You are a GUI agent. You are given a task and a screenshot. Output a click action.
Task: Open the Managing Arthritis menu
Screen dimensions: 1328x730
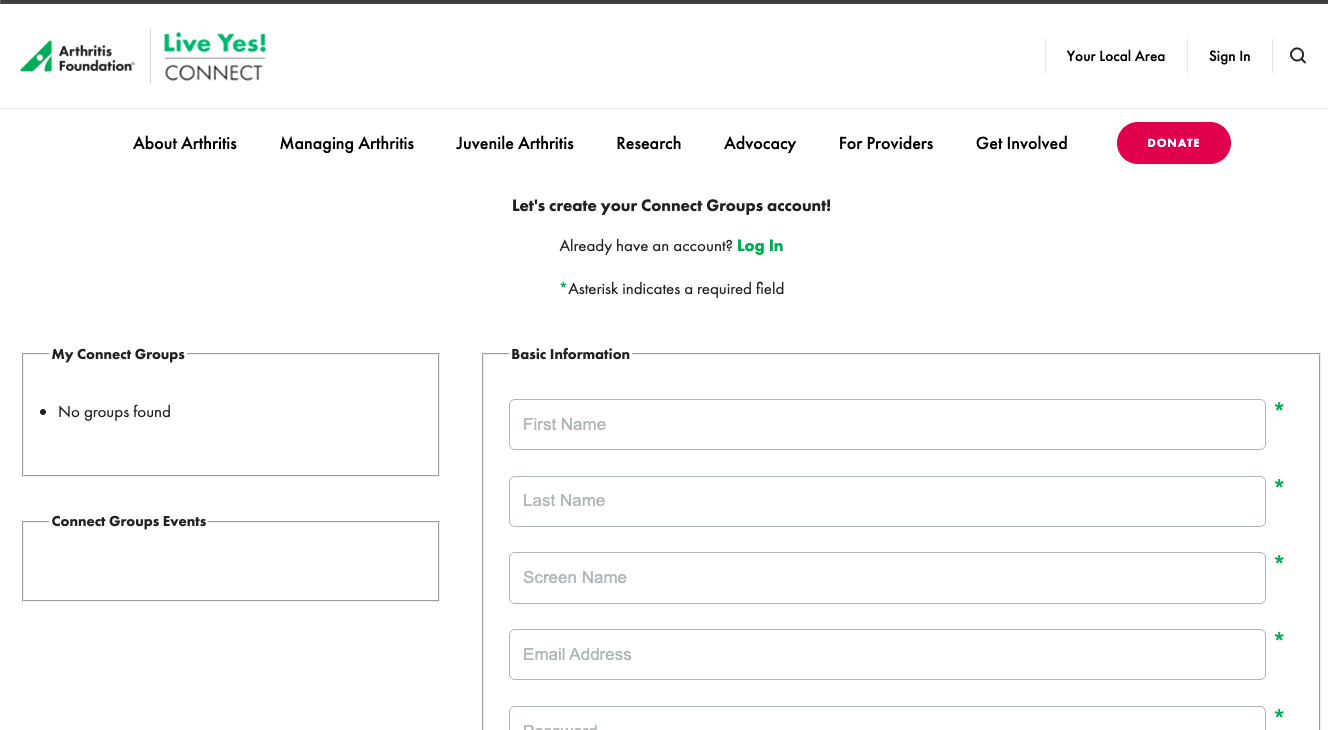coord(347,143)
